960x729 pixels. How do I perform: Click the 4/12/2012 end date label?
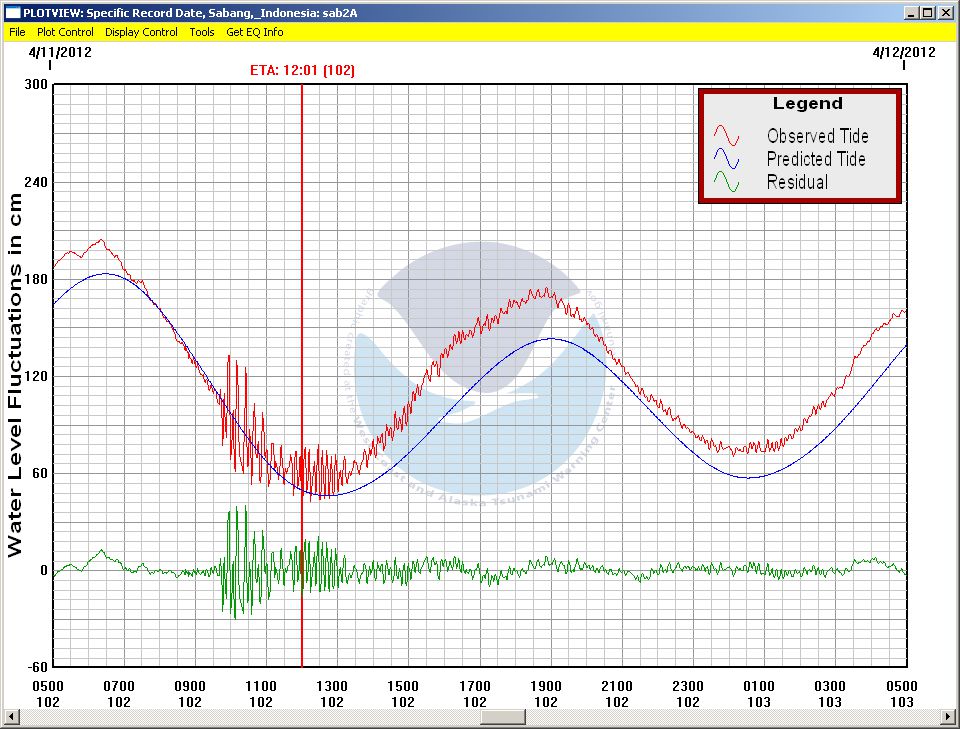[904, 52]
